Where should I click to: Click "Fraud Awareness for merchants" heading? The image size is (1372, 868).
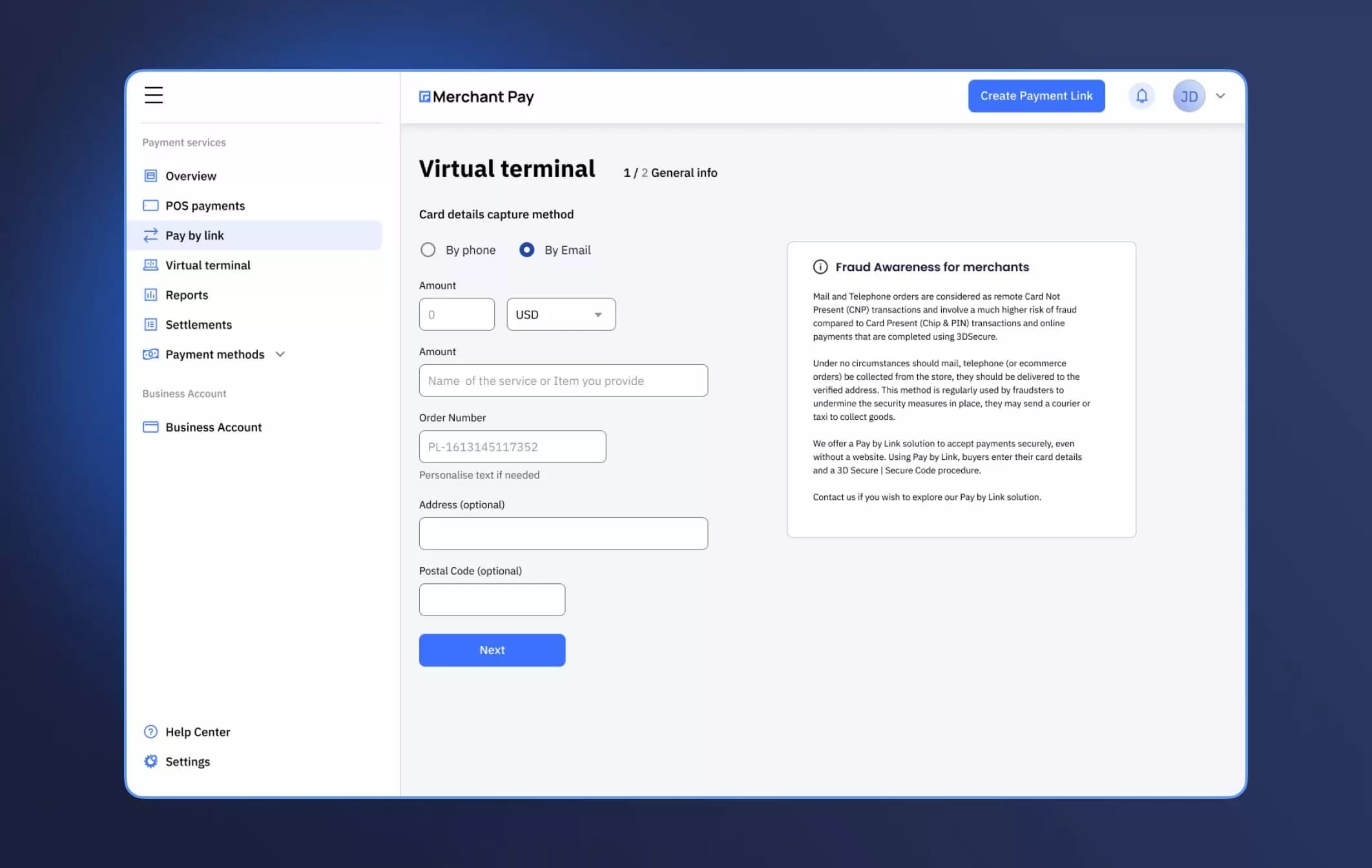[932, 267]
